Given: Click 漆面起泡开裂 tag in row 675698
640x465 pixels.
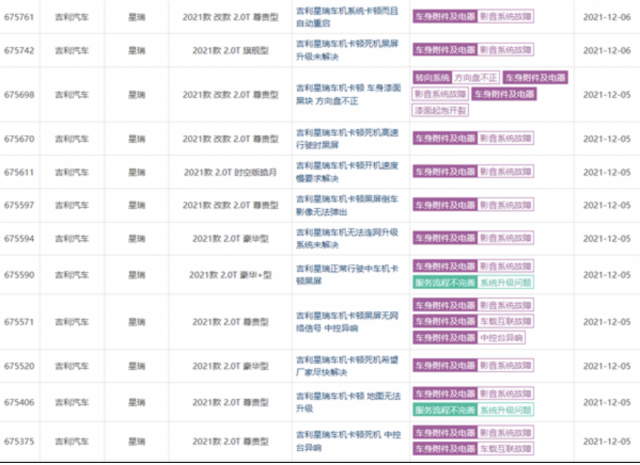Looking at the screenshot, I should click(x=440, y=110).
